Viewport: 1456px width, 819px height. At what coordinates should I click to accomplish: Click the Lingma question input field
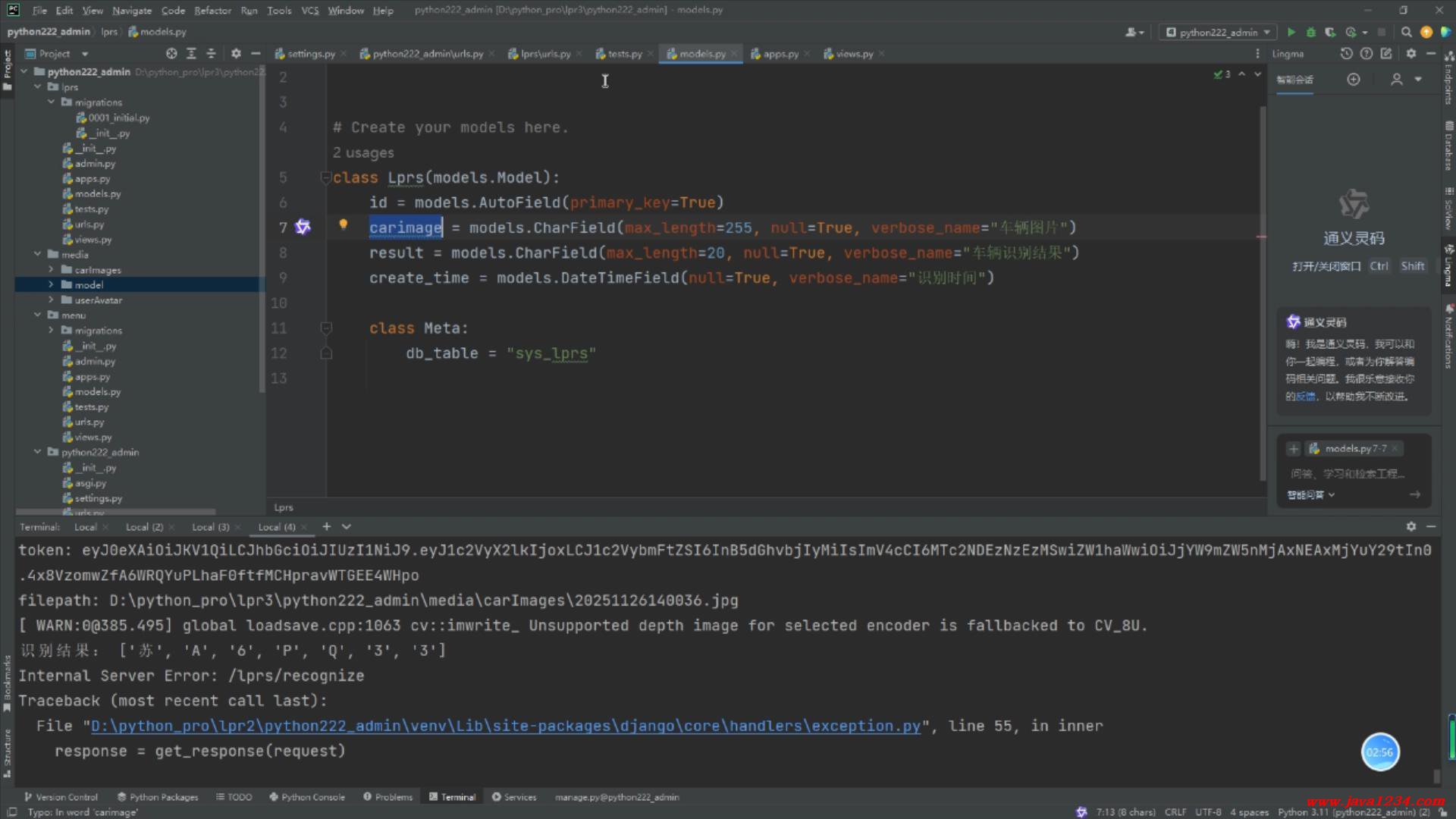pyautogui.click(x=1348, y=473)
